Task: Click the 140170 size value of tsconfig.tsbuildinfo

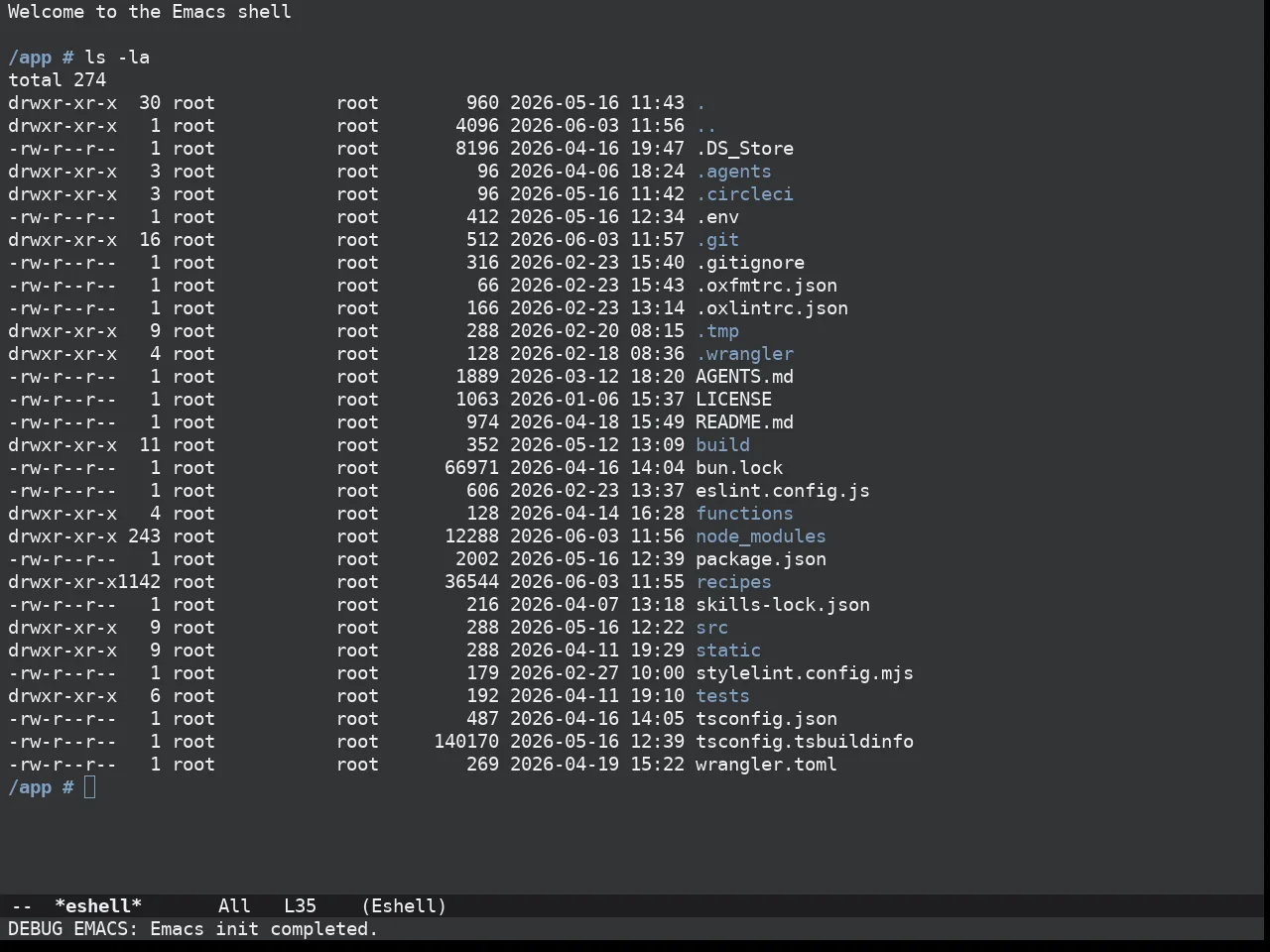Action: coord(466,742)
